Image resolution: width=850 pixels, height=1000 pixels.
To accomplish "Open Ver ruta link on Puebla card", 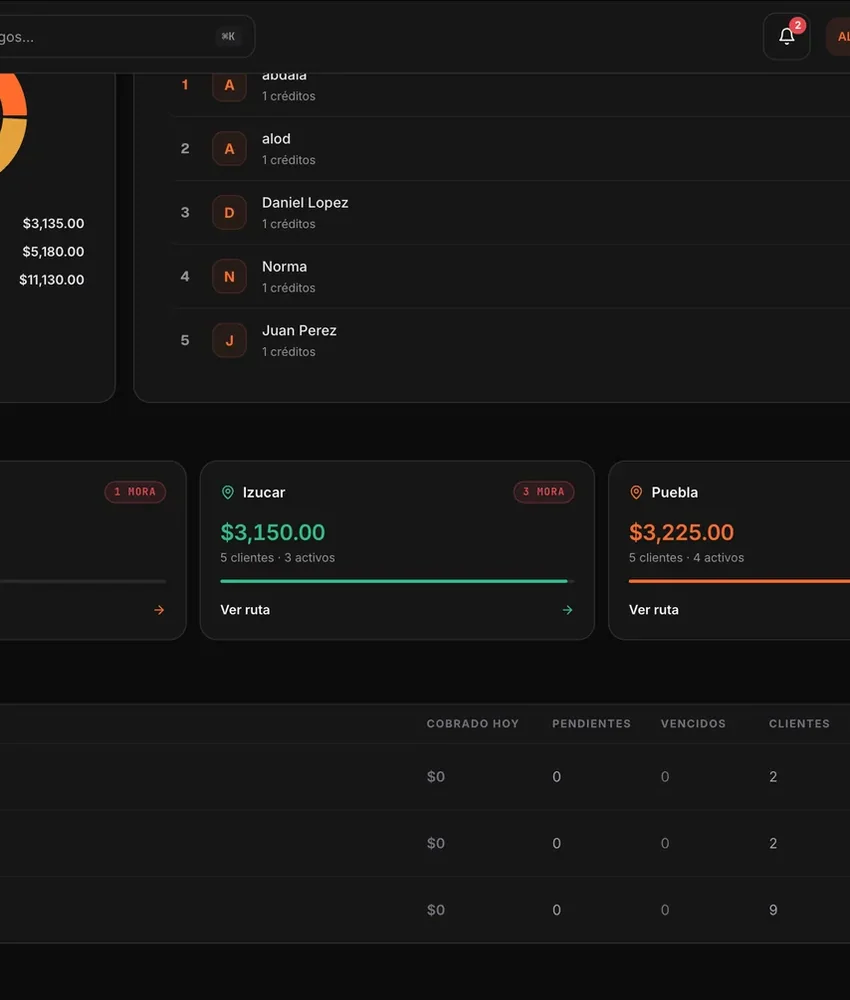I will pos(654,610).
